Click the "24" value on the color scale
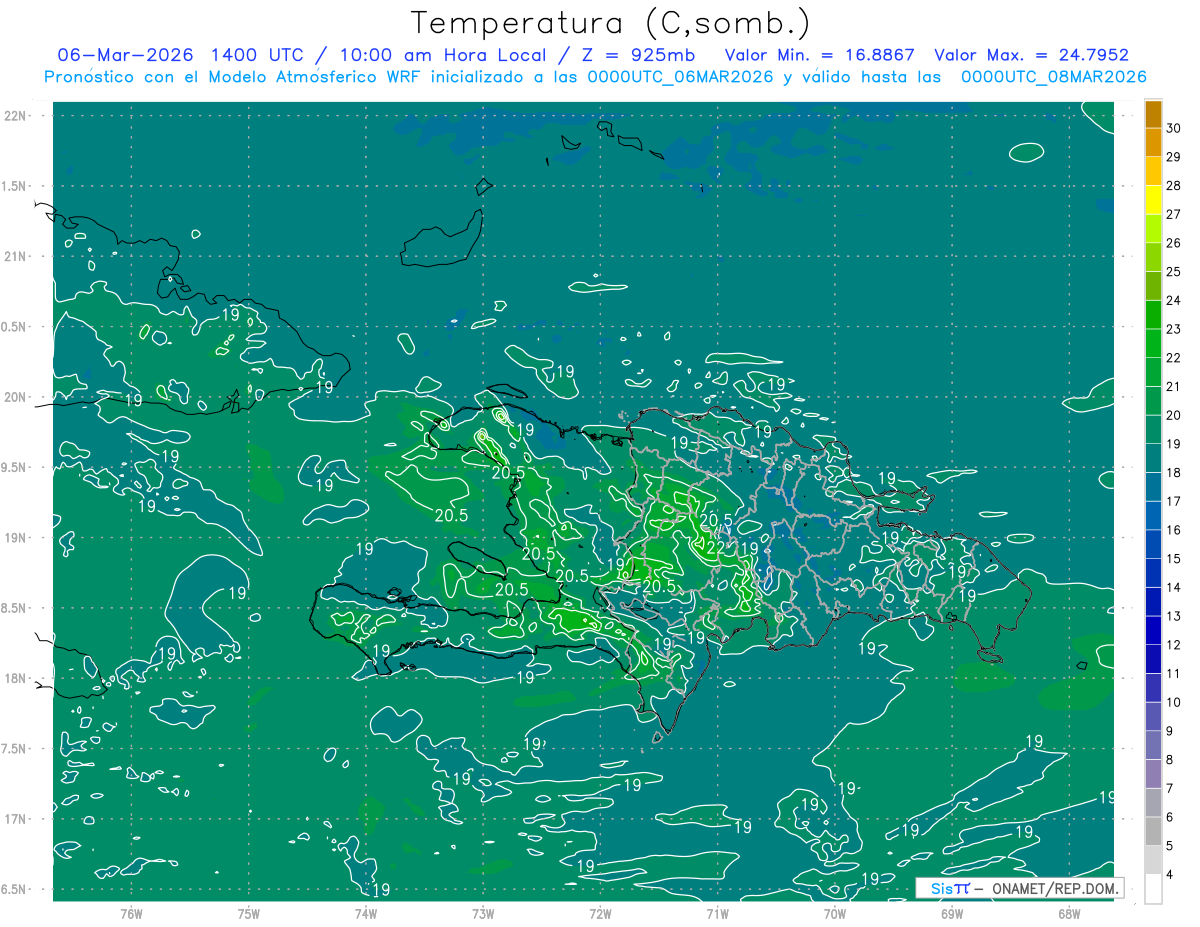1200x927 pixels. (1174, 301)
